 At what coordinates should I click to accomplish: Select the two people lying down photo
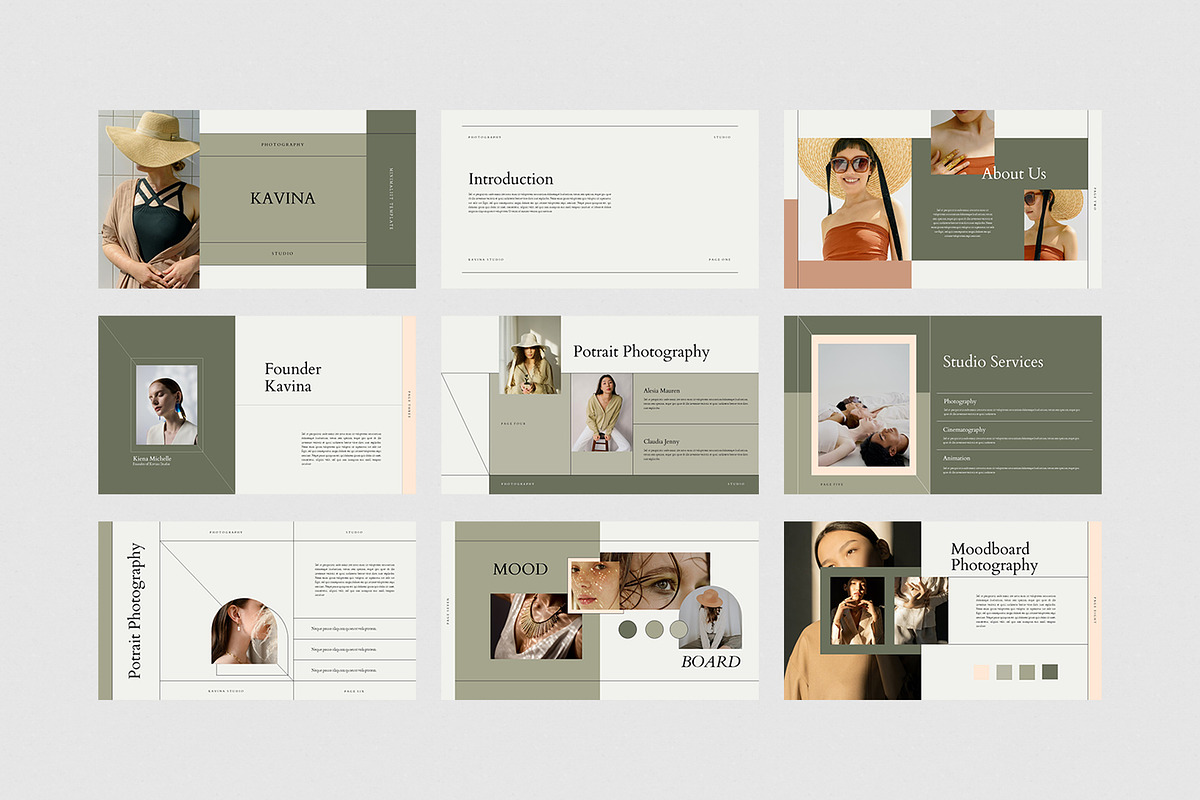[864, 405]
